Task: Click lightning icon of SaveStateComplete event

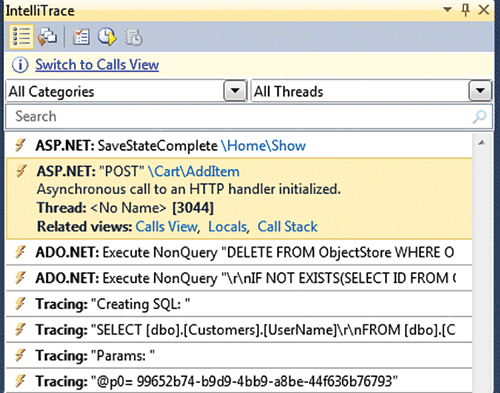Action: coord(21,145)
